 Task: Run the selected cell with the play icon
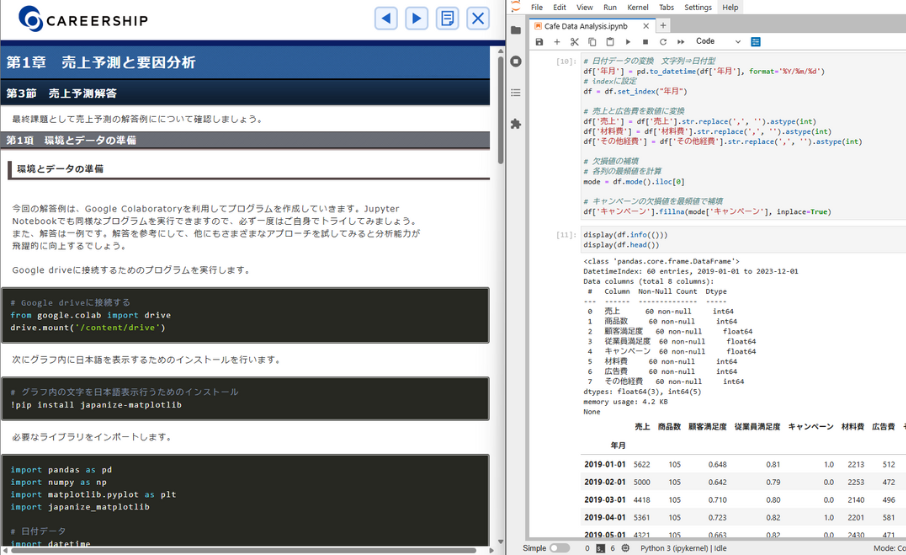628,42
